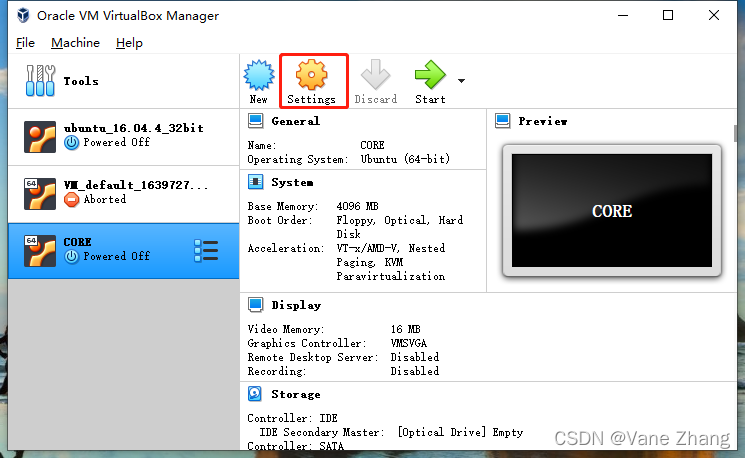Click the Acceleration label

286,248
